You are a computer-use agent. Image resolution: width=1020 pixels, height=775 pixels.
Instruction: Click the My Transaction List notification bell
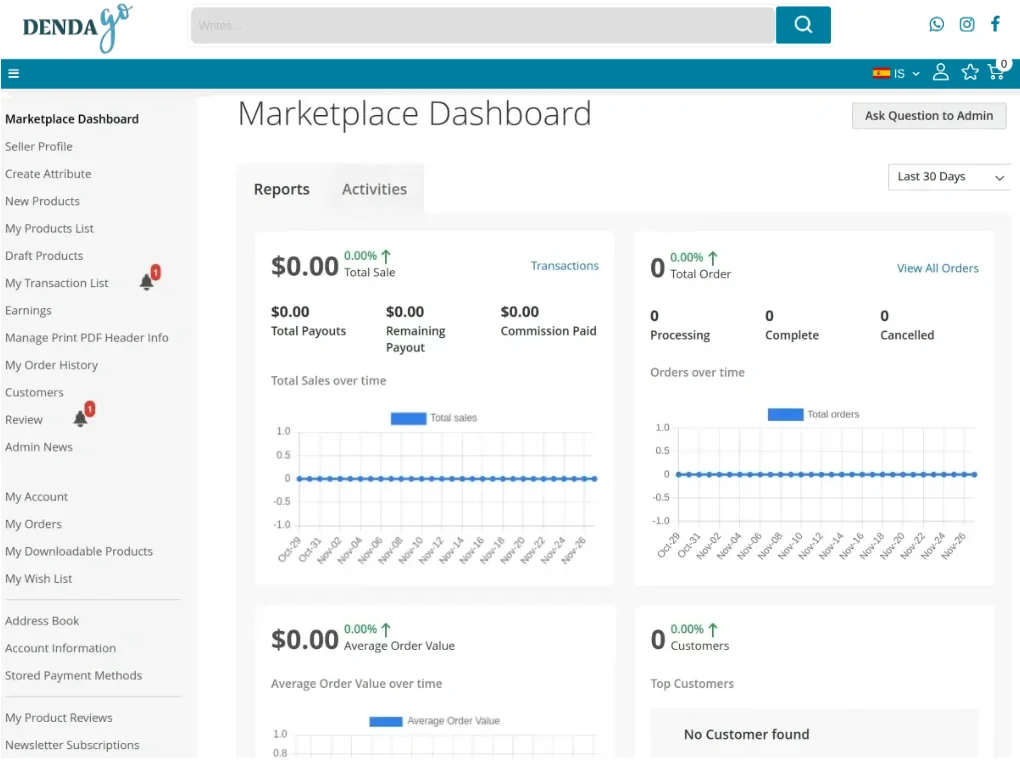pyautogui.click(x=147, y=283)
